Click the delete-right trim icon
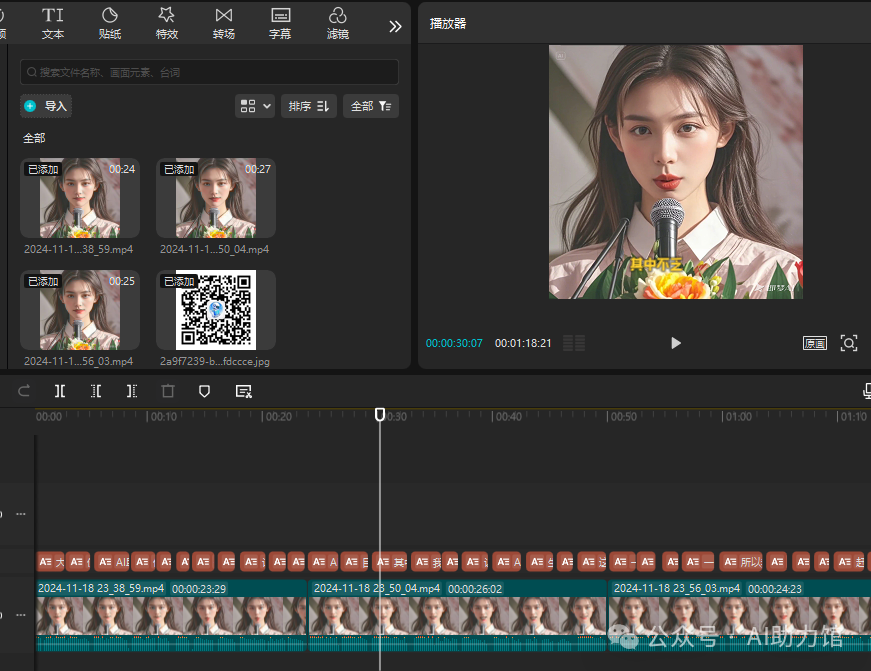This screenshot has height=671, width=871. (132, 391)
